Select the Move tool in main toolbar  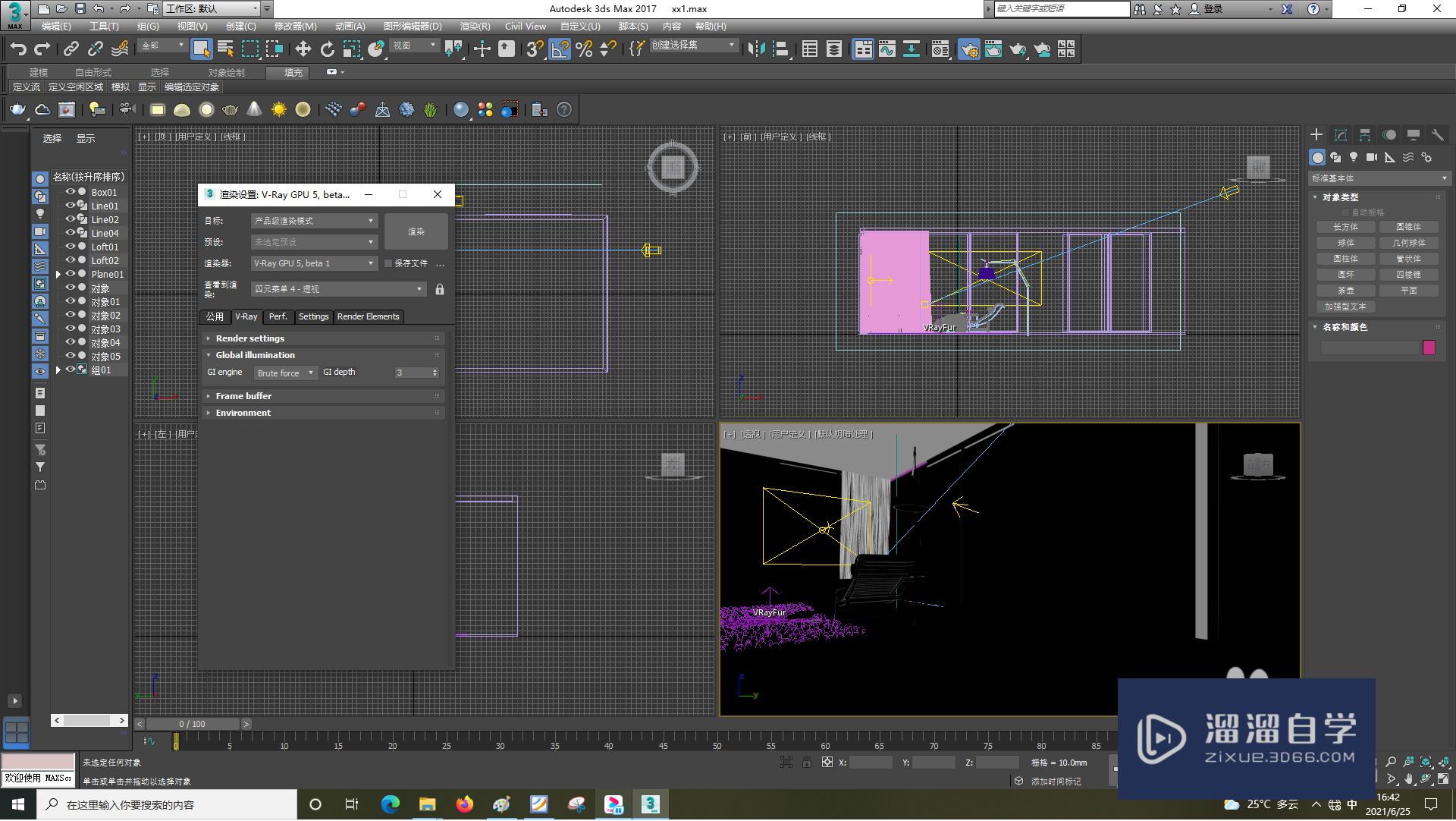click(x=303, y=49)
